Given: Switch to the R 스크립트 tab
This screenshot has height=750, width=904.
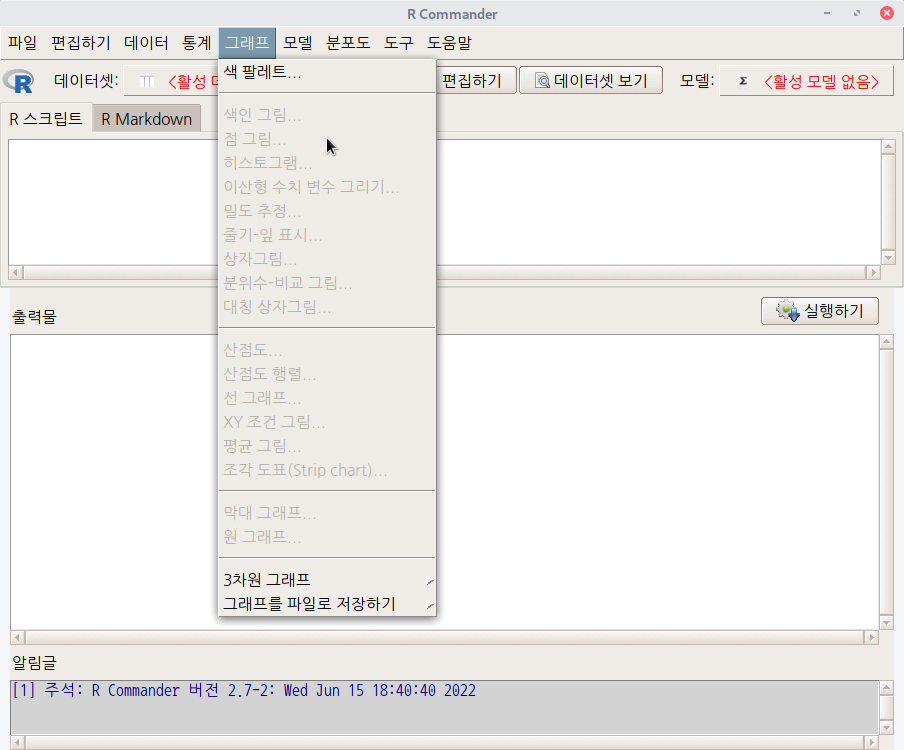Looking at the screenshot, I should point(46,119).
